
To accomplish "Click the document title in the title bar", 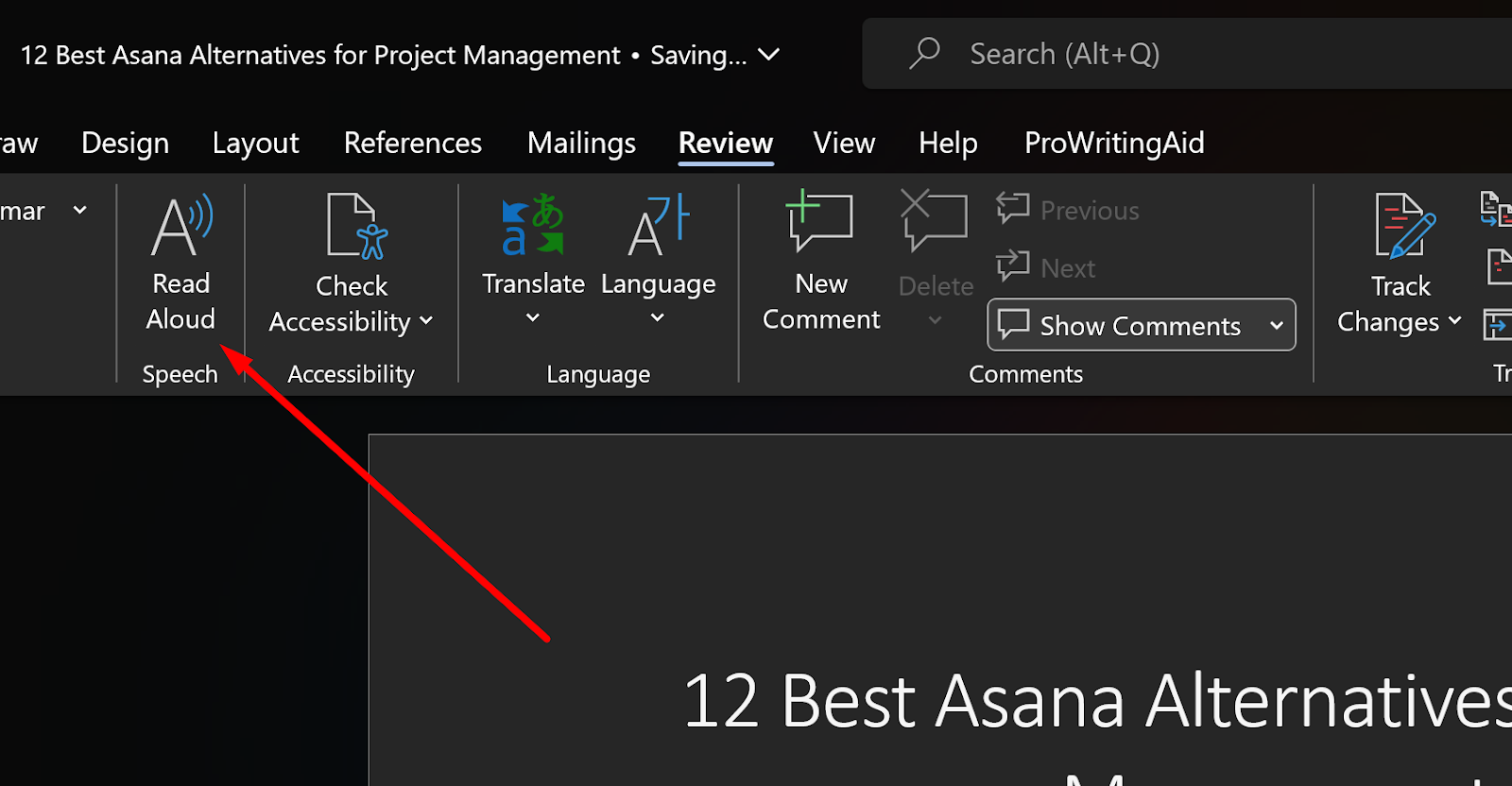I will pos(320,55).
